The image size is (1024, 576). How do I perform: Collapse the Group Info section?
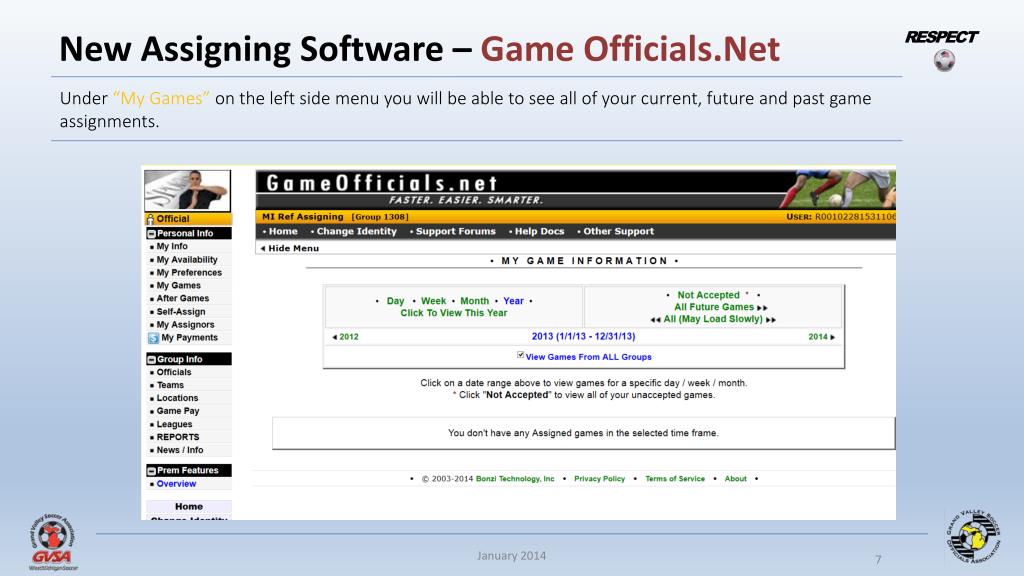[152, 359]
